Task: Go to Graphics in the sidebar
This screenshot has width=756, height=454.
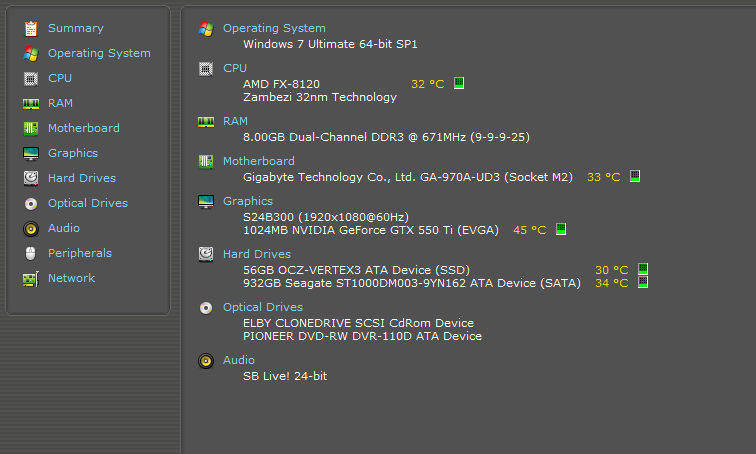Action: tap(73, 153)
